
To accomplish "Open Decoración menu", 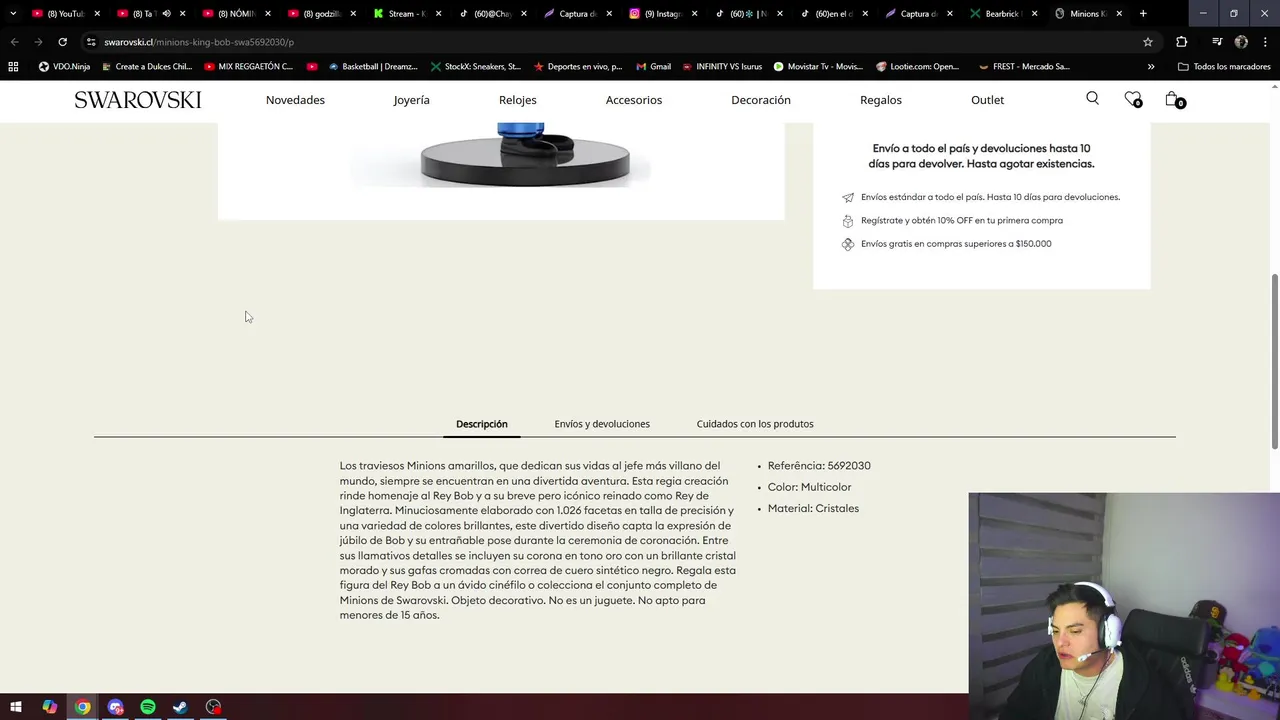I will click(x=760, y=100).
